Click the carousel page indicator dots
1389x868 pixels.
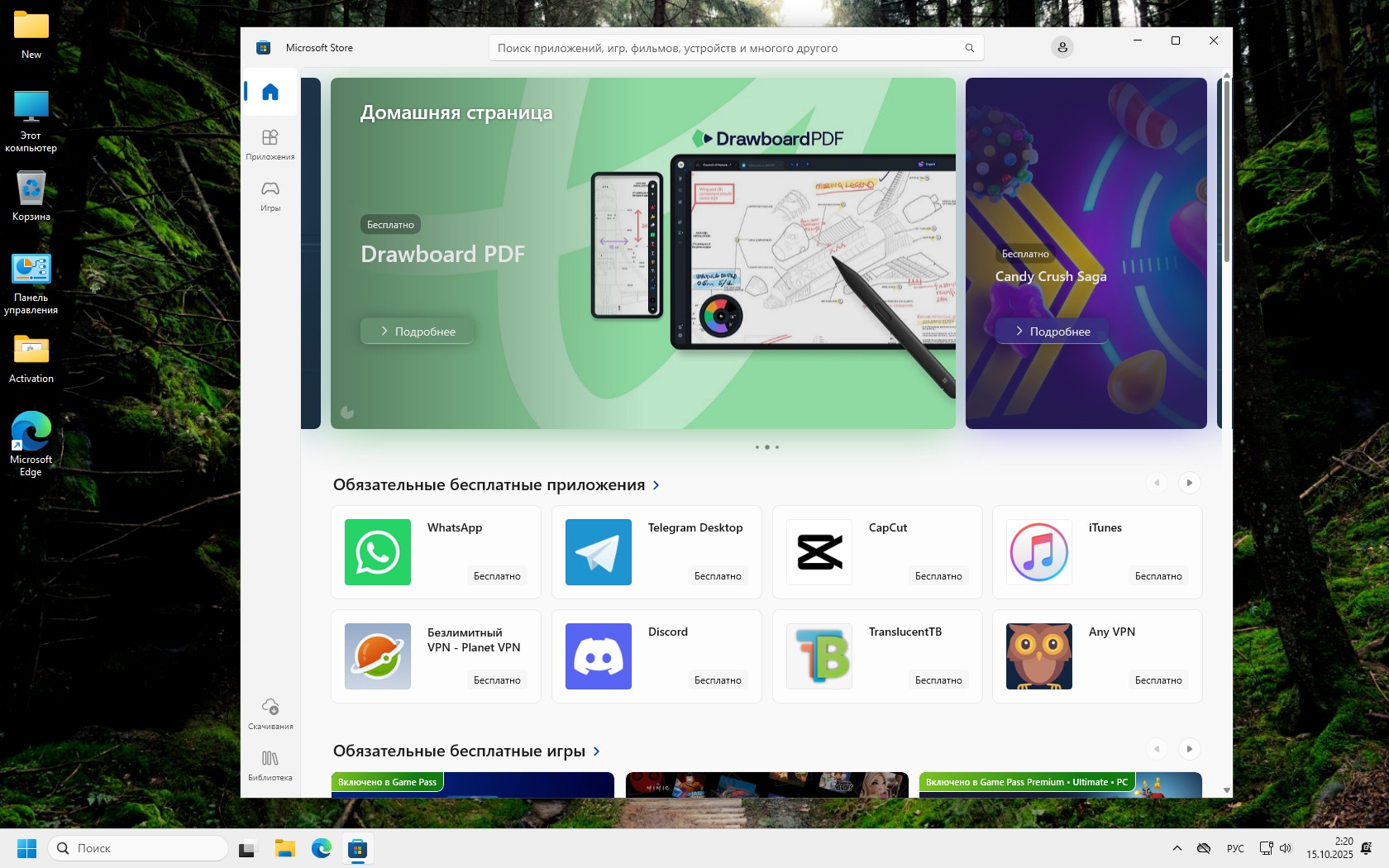click(x=767, y=447)
